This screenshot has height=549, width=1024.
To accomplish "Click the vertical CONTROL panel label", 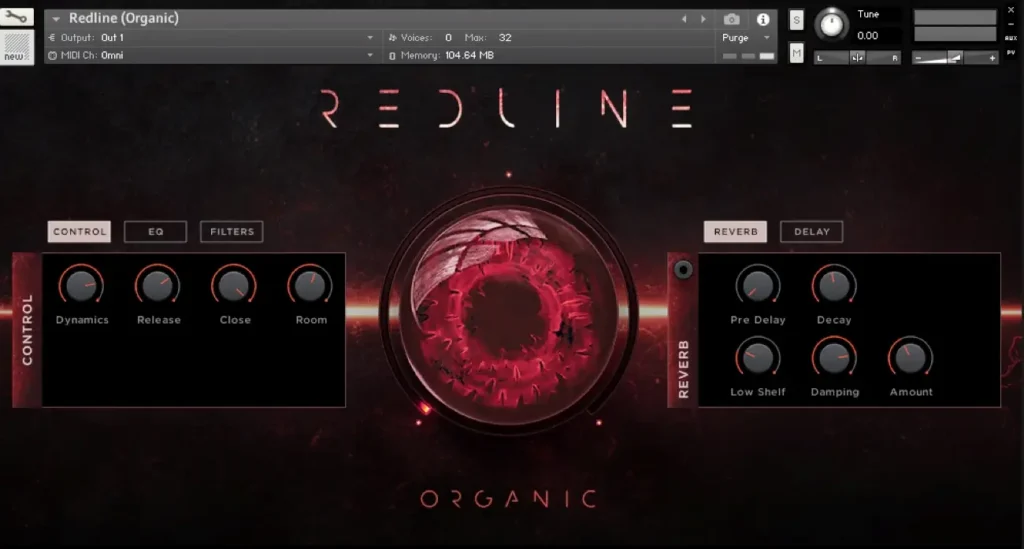I will (x=27, y=330).
